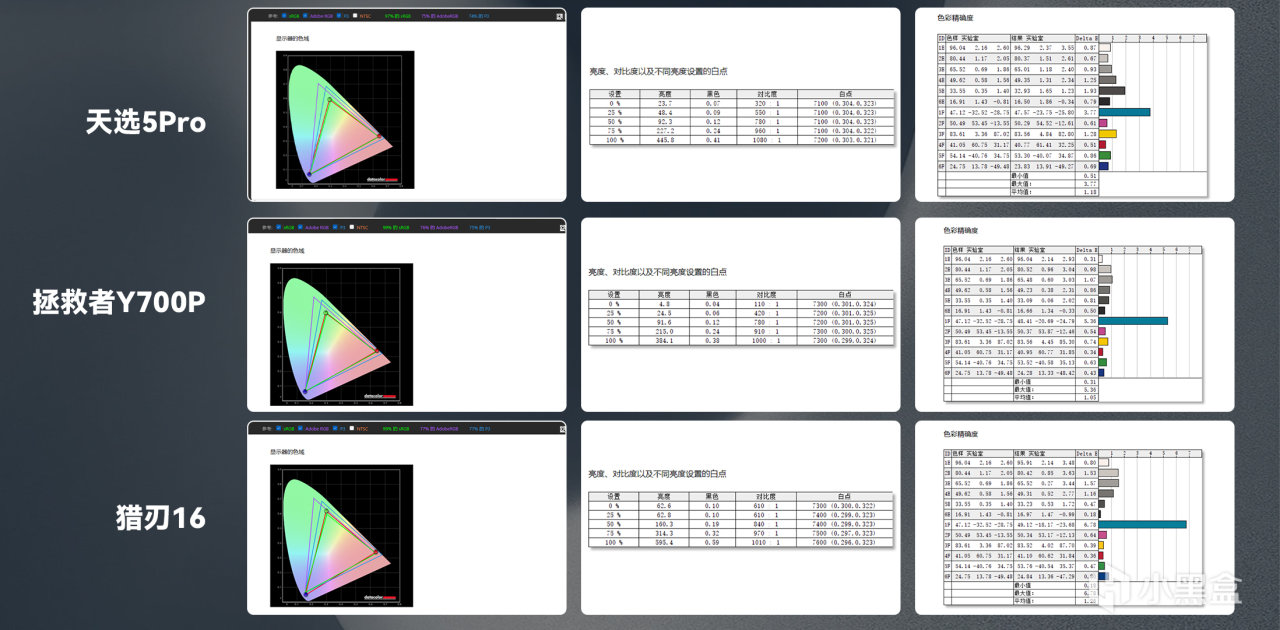Click the 4.8 brightness cell for 拯救者Y700P
Image resolution: width=1280 pixels, height=630 pixels.
[x=663, y=304]
